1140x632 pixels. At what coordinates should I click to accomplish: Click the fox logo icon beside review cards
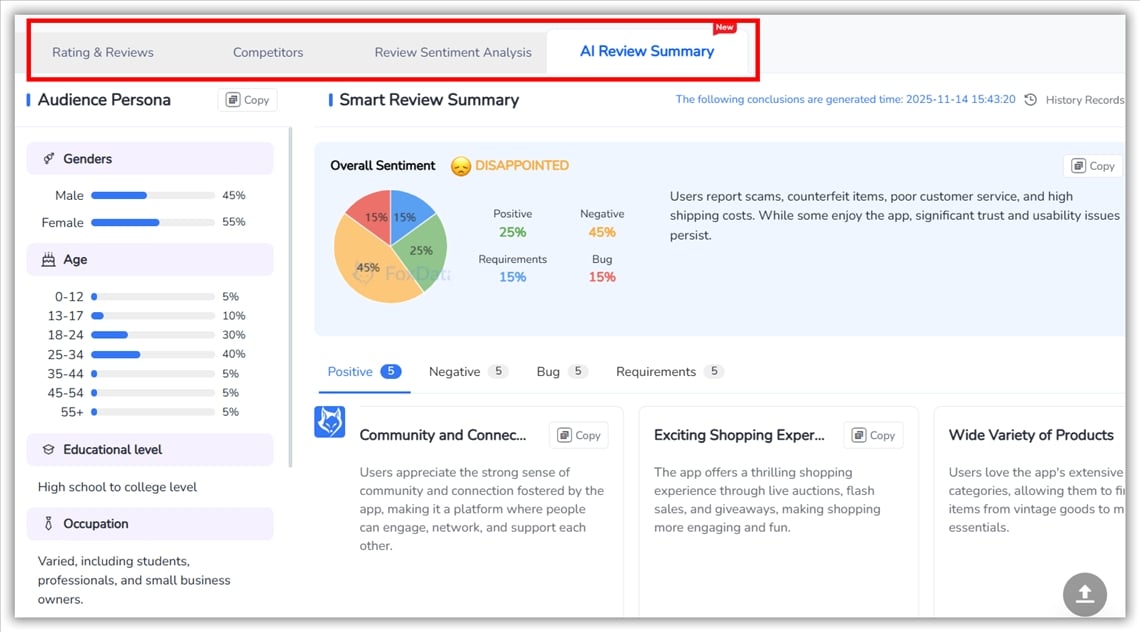[330, 422]
